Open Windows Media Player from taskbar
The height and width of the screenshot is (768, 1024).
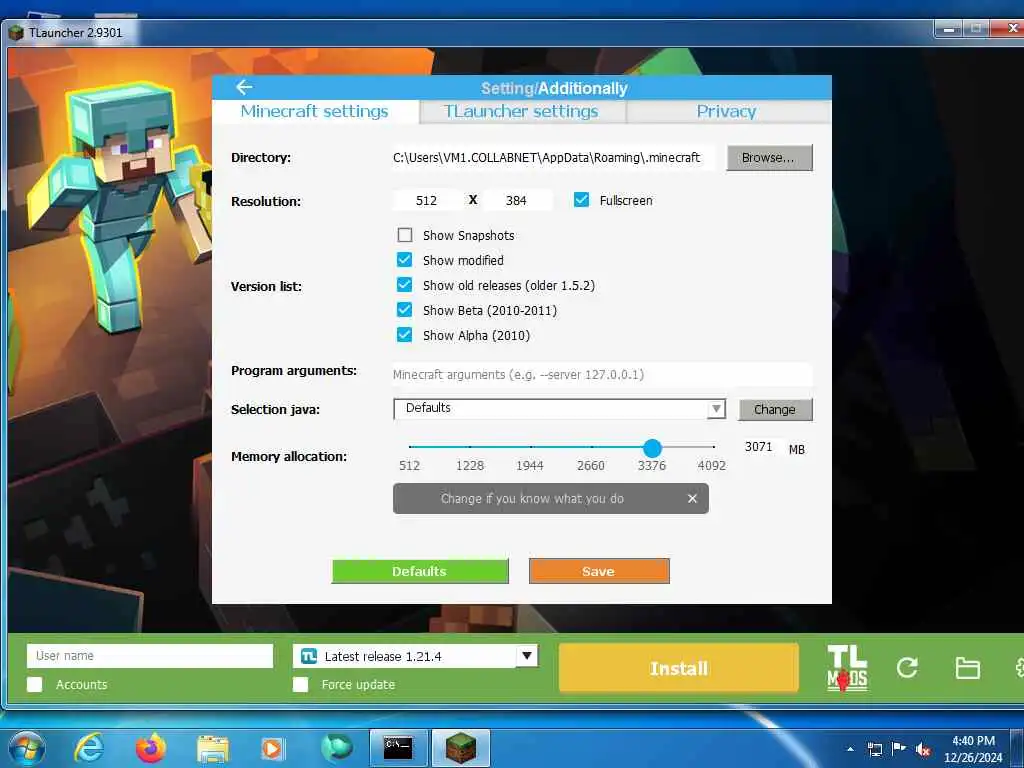click(272, 749)
